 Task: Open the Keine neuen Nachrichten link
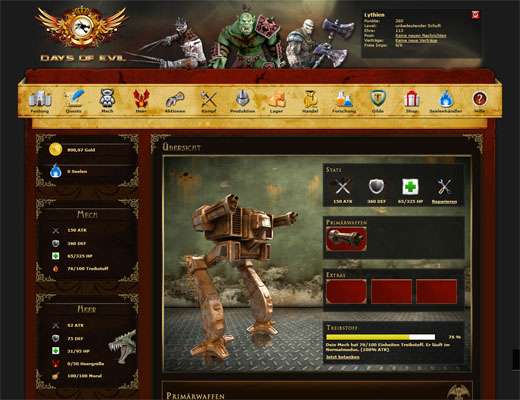[x=421, y=35]
